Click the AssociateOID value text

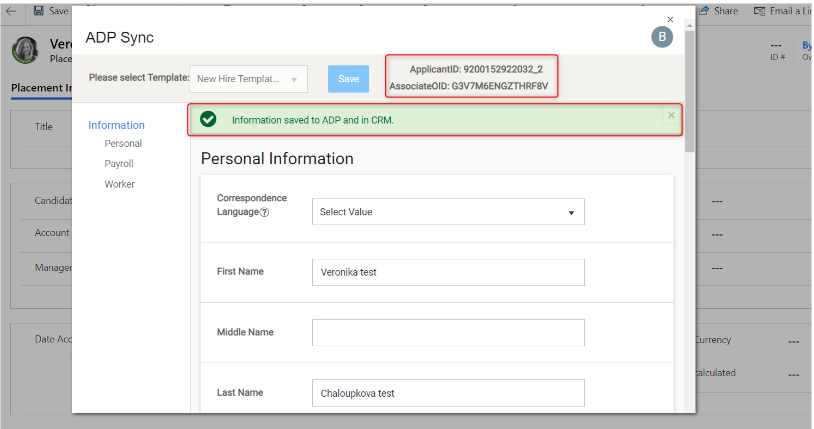tap(499, 86)
